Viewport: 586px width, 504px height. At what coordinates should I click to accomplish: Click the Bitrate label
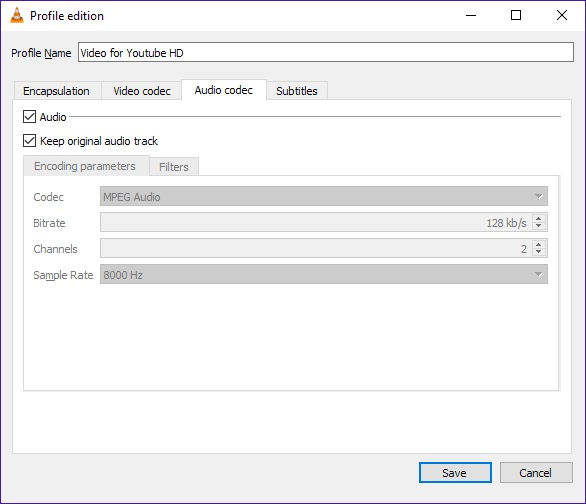(49, 223)
